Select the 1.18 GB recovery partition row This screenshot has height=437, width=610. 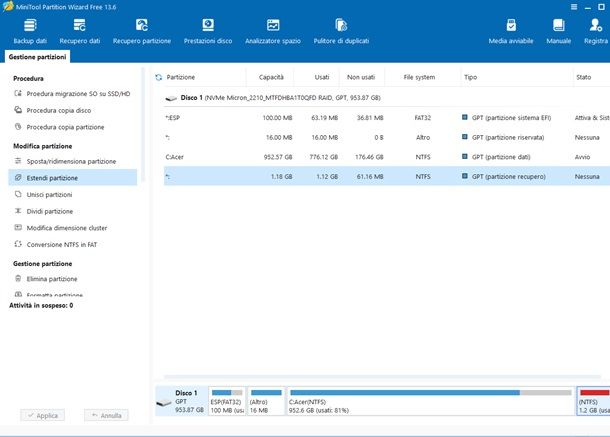point(387,176)
